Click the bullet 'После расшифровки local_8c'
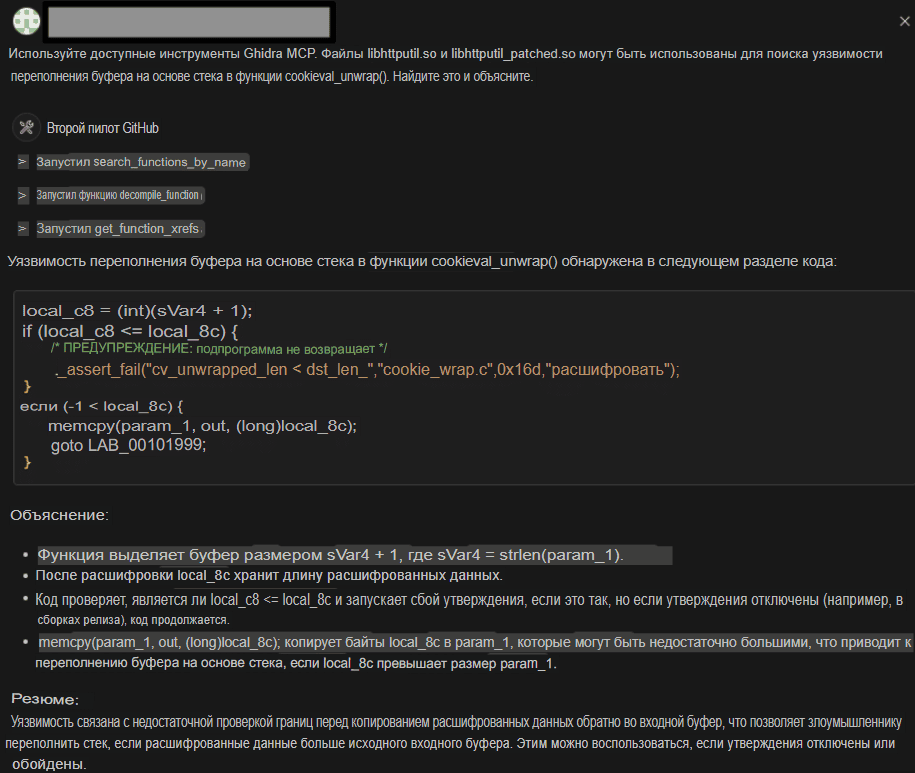 coord(269,576)
